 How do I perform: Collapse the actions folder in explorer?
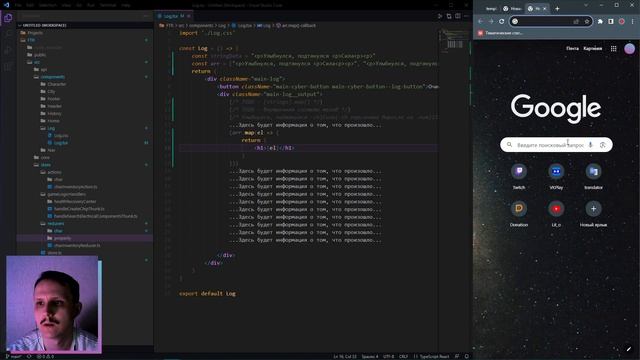(54, 172)
